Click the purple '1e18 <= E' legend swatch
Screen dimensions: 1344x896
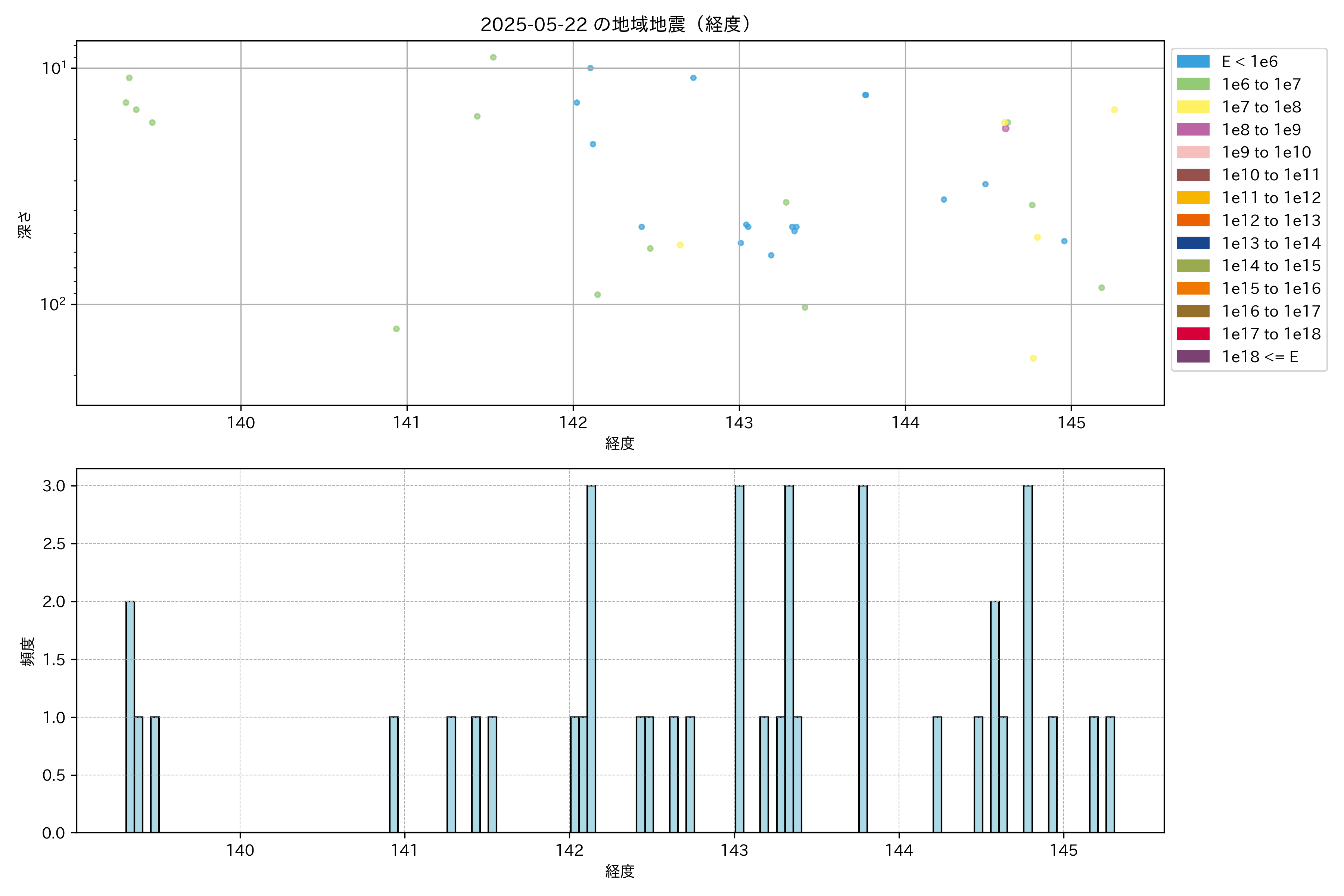[x=1193, y=357]
